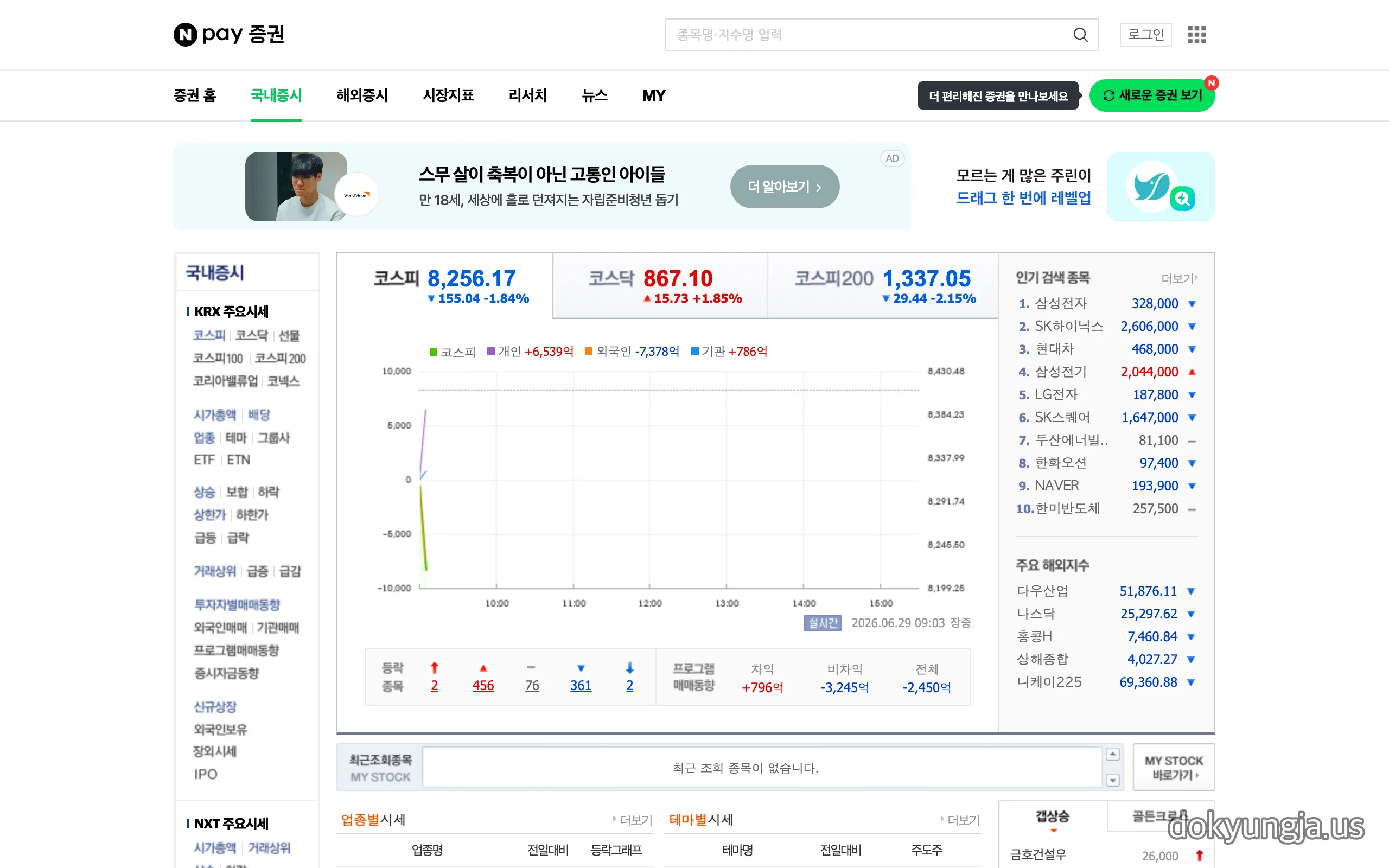Click the 실시간 badge under the chart
This screenshot has width=1389, height=868.
[823, 623]
